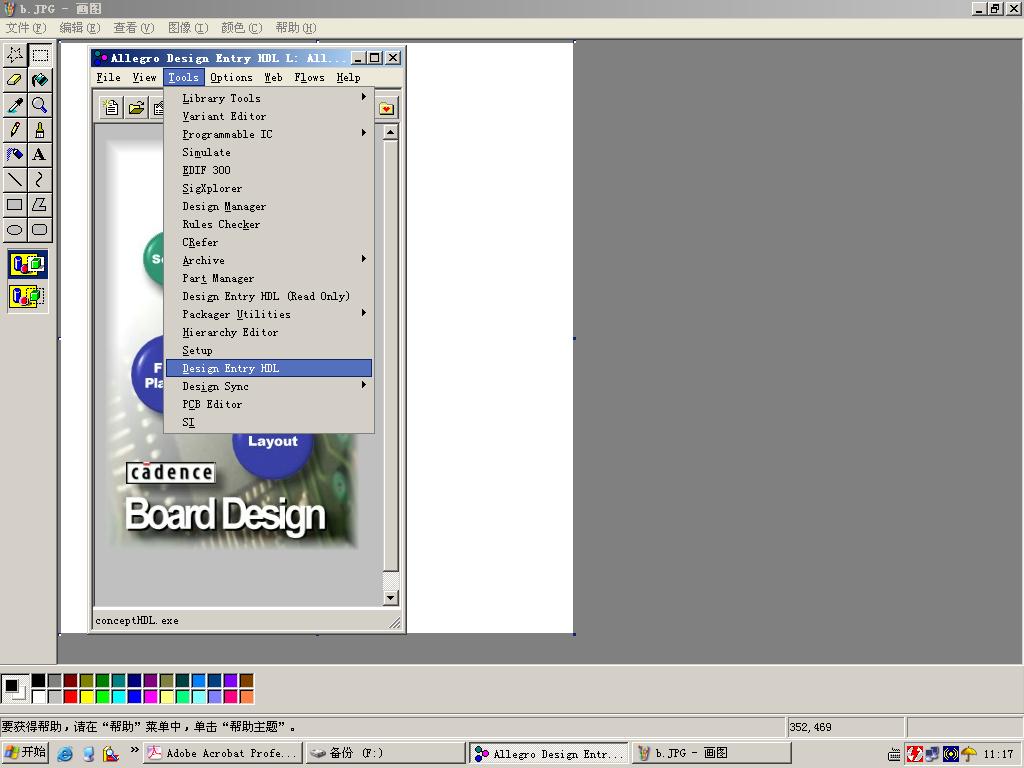Choose the Fill with color bucket tool
1024x768 pixels.
click(x=40, y=80)
